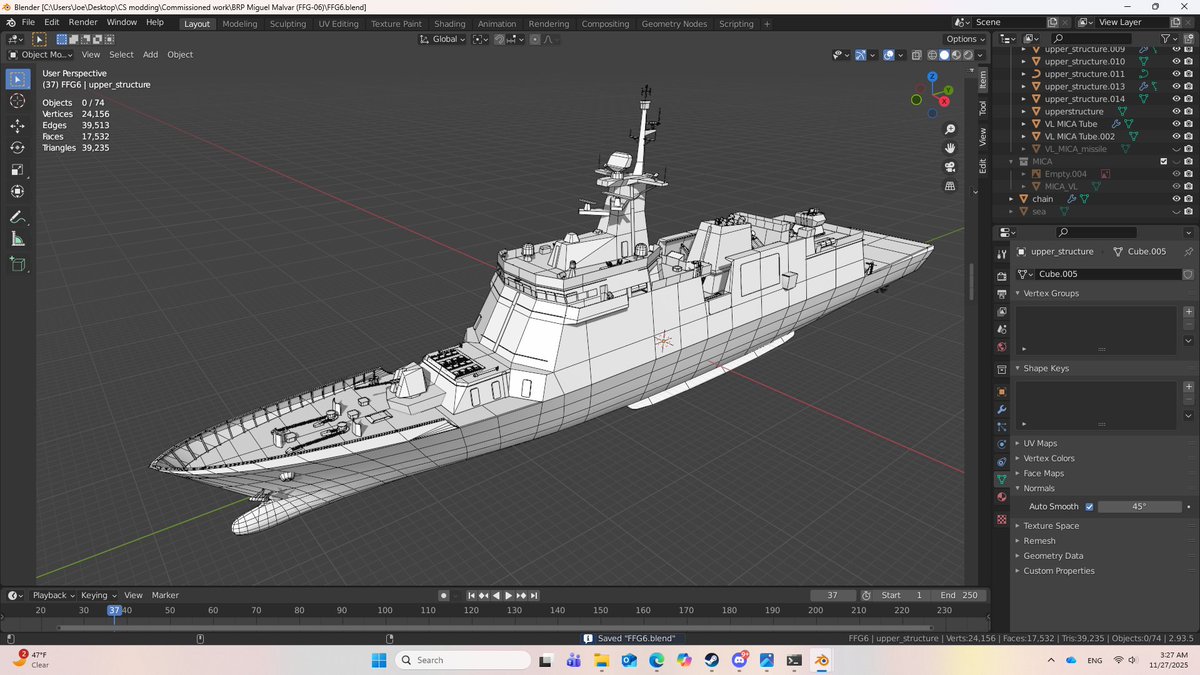Jump to the end frame

click(535, 595)
